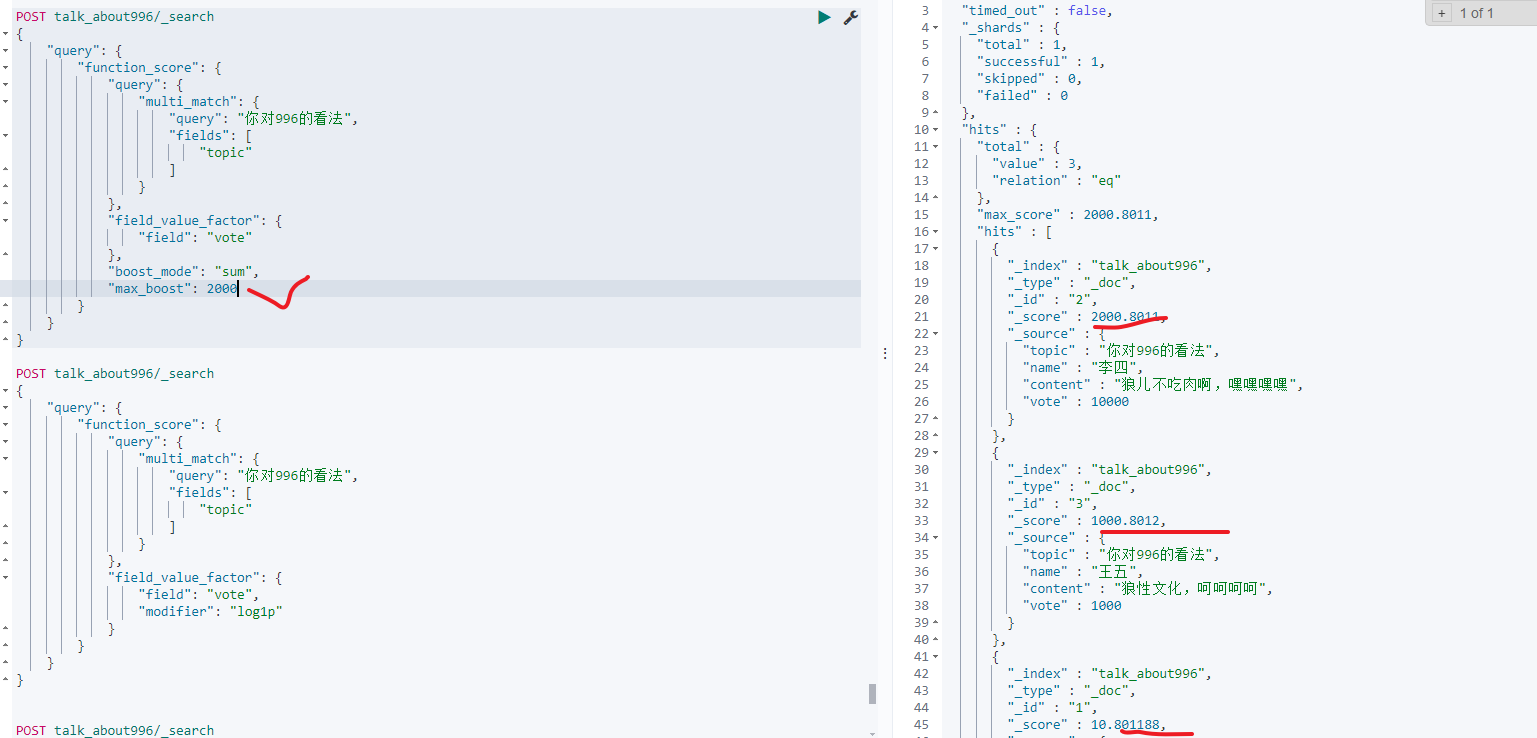Click "content" starting 狼儿不吃肉啊 on line 25

[1164, 385]
